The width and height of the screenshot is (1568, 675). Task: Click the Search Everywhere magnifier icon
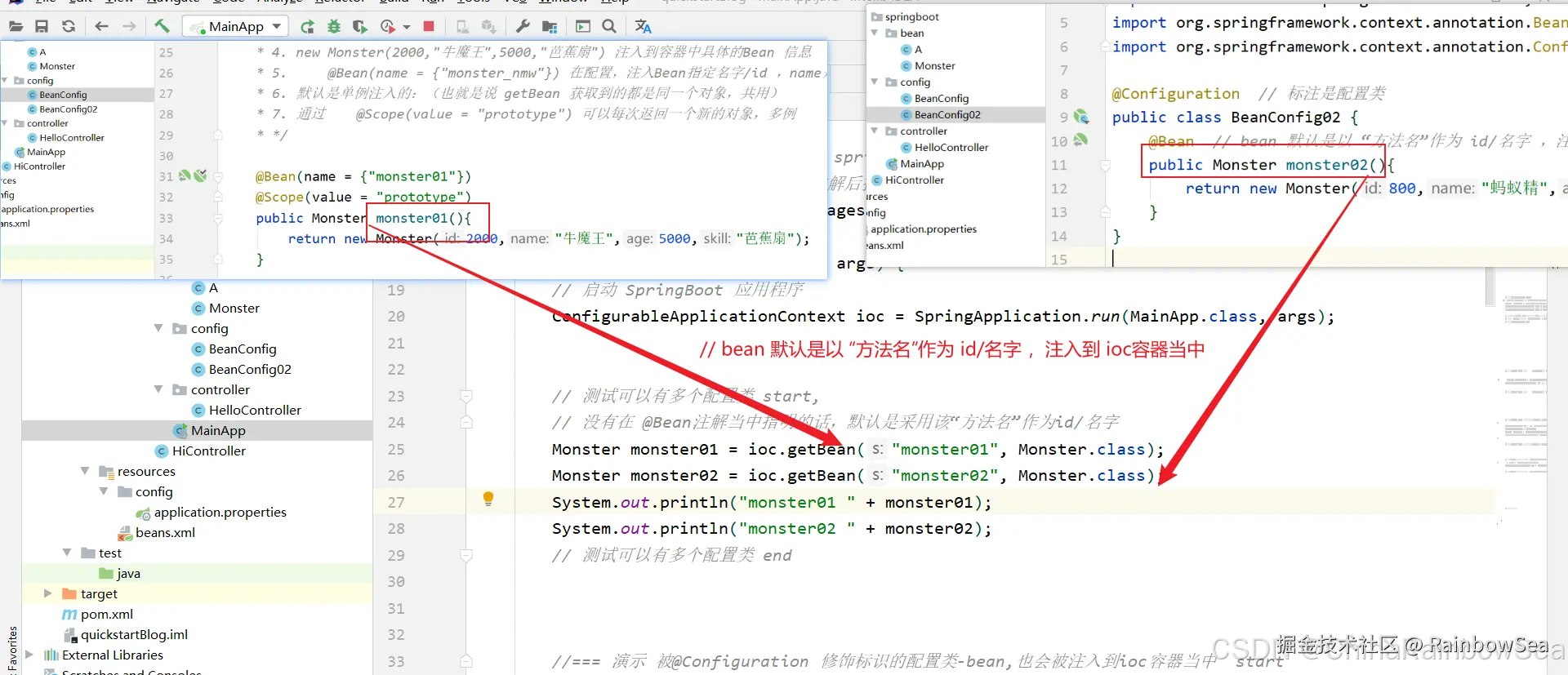point(609,26)
